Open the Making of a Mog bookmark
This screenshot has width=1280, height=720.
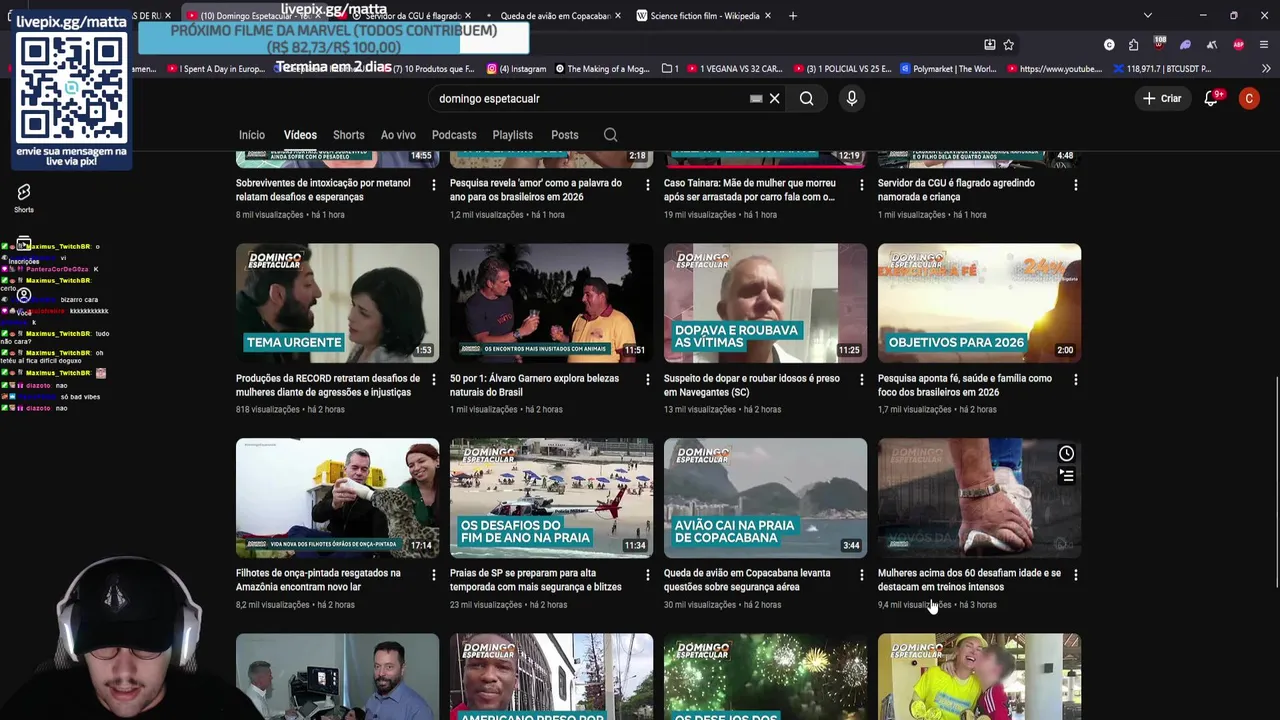[x=602, y=69]
